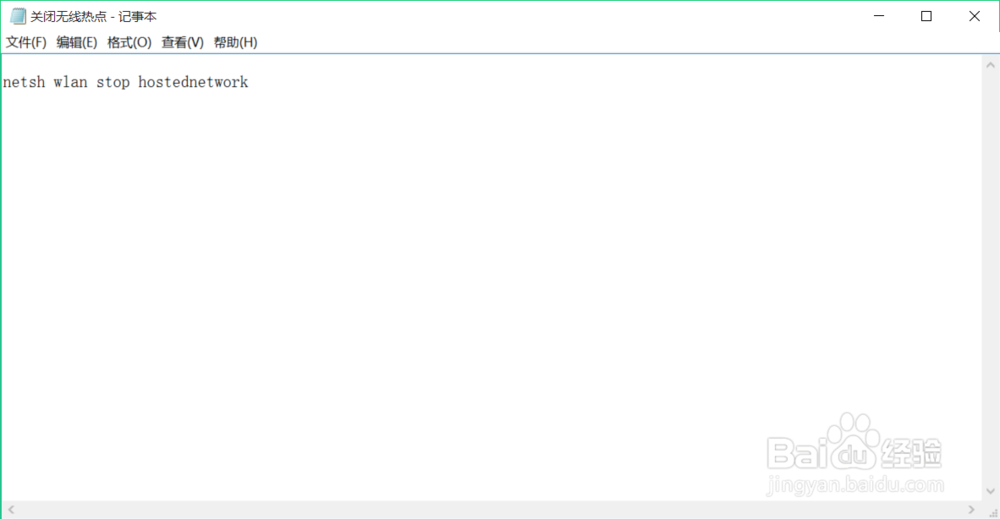Minimize the Notepad window
Viewport: 1000px width, 519px height.
[x=879, y=16]
